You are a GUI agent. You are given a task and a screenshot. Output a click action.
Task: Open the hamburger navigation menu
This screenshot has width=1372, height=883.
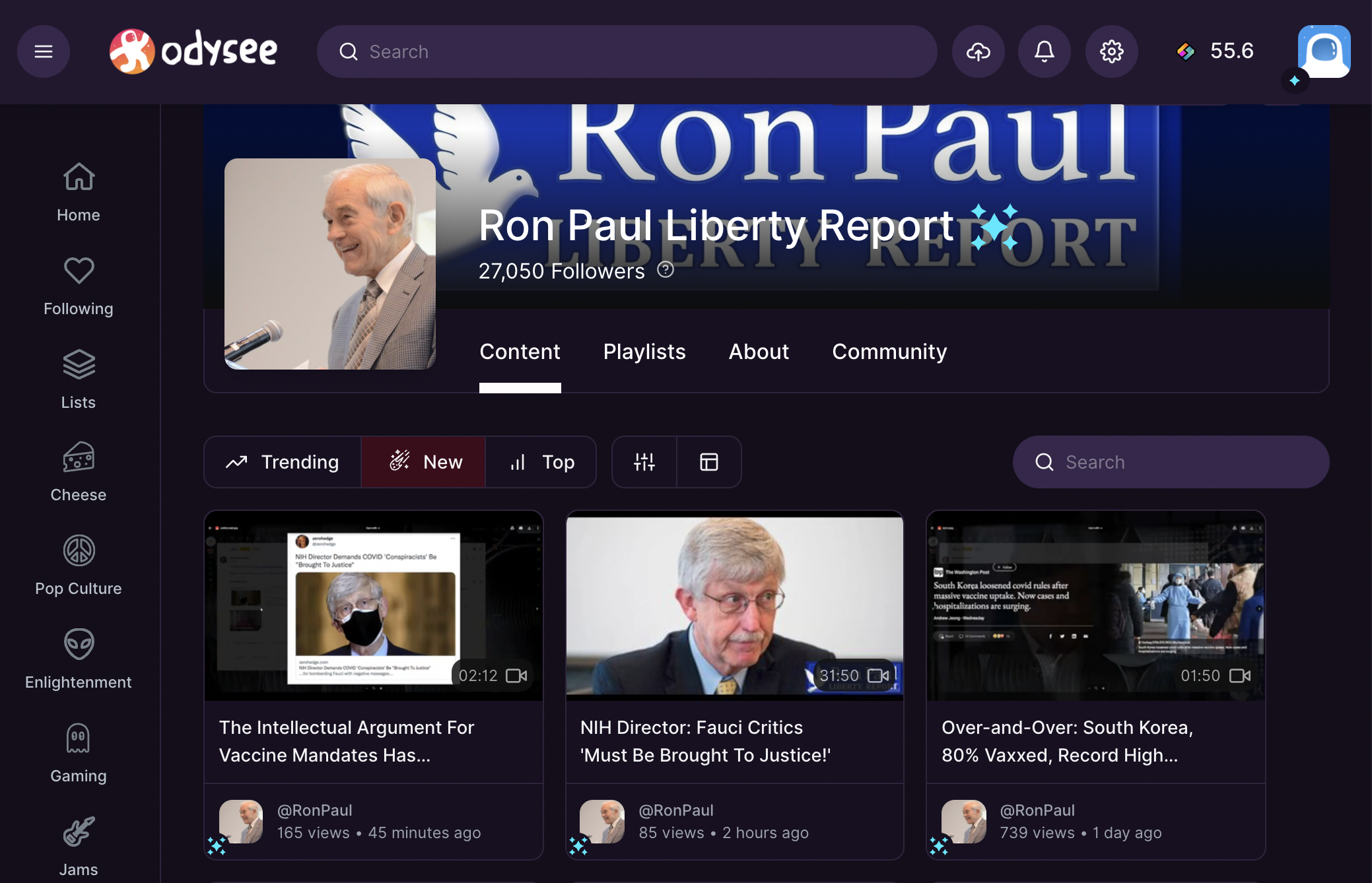[44, 51]
